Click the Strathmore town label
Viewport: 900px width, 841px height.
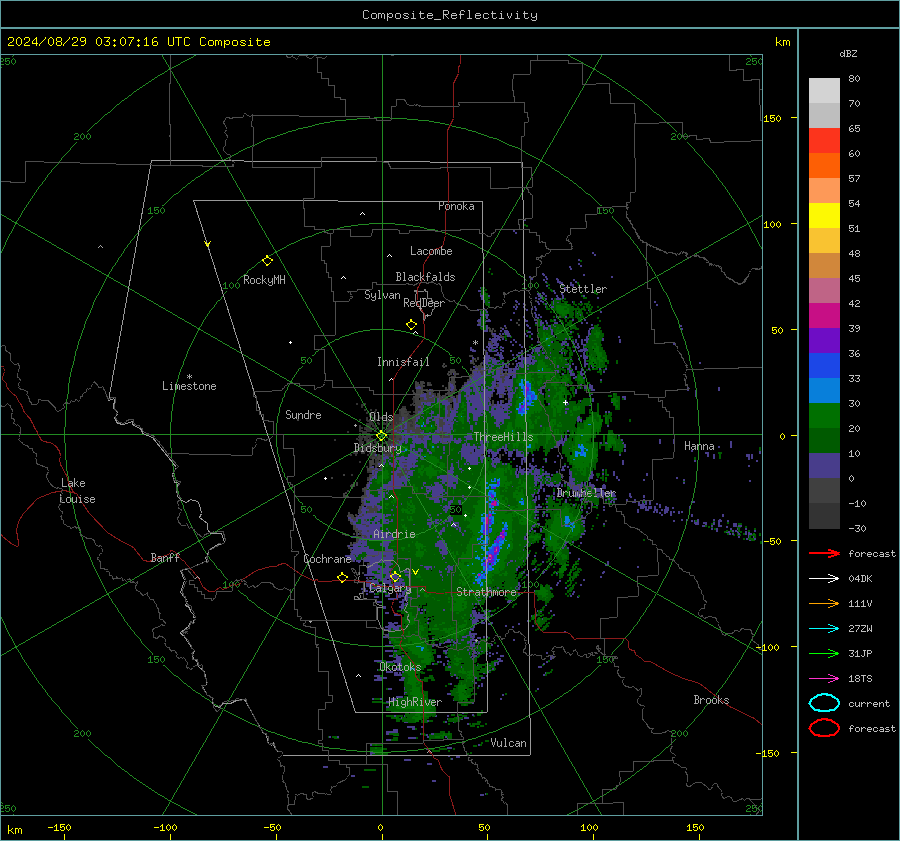(486, 592)
